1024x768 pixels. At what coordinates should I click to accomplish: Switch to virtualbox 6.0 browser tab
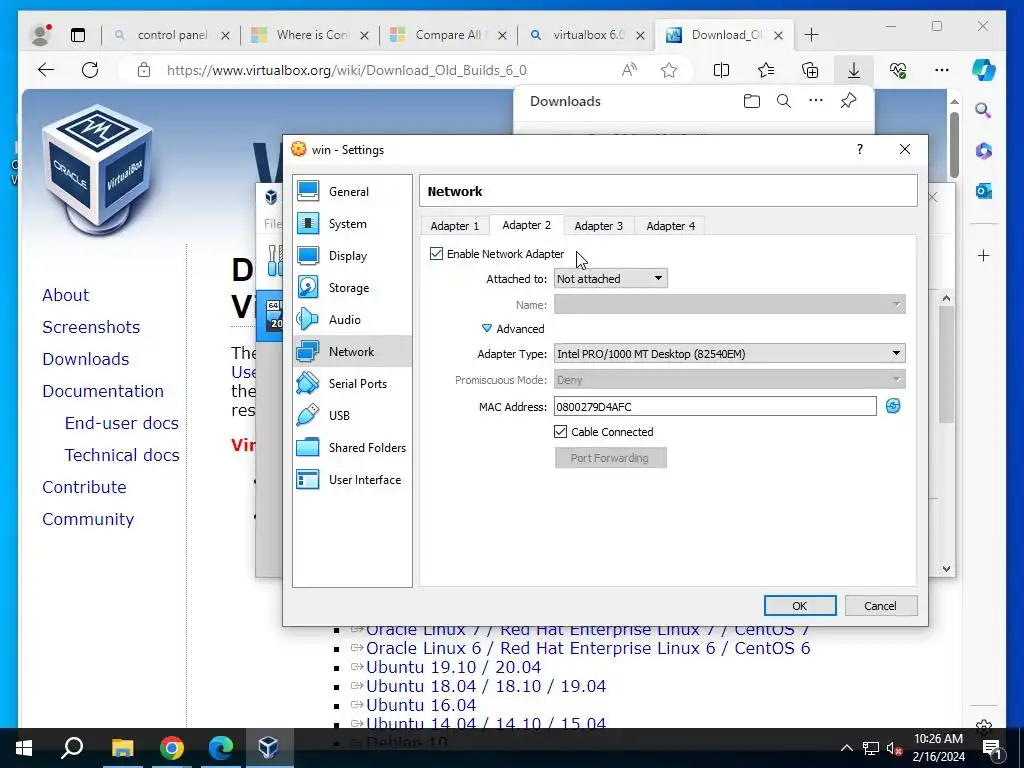pos(588,35)
